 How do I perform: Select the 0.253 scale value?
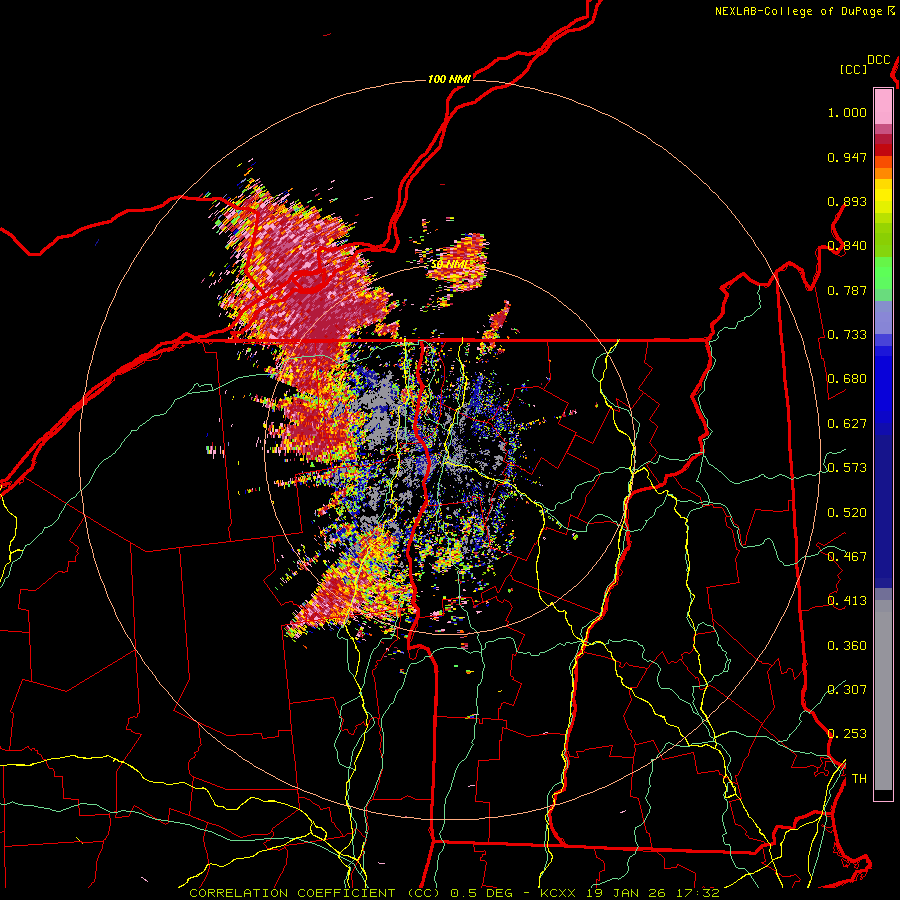[x=847, y=734]
